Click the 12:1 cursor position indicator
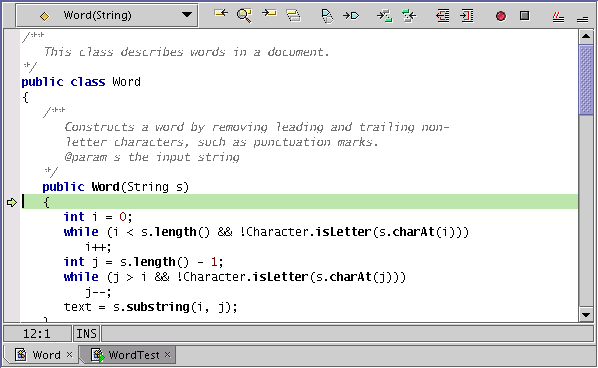 37,334
